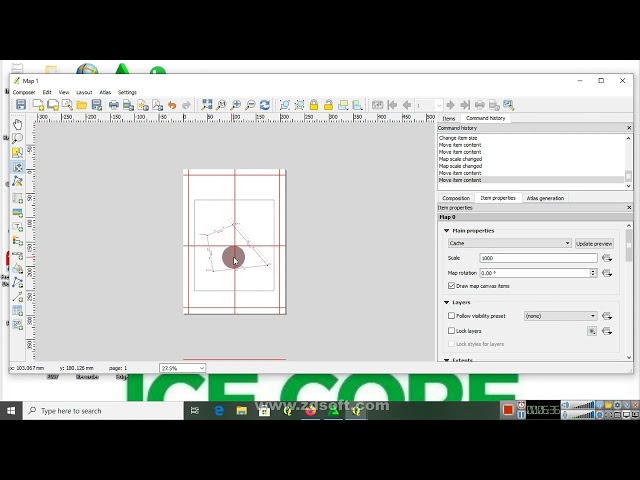Screen dimensions: 640x480
Task: Open the Cache render mode dropdown
Action: pos(509,243)
